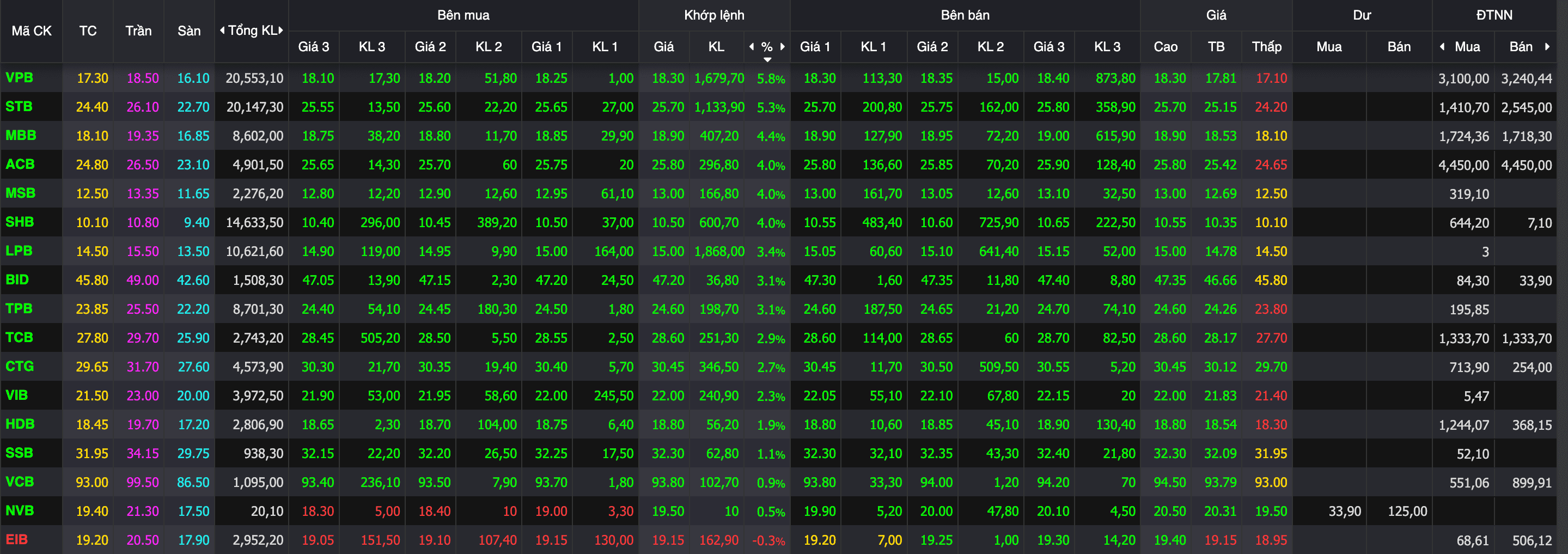This screenshot has height=554, width=1568.
Task: Click VCB ceiling price 99.50
Action: pyautogui.click(x=143, y=483)
